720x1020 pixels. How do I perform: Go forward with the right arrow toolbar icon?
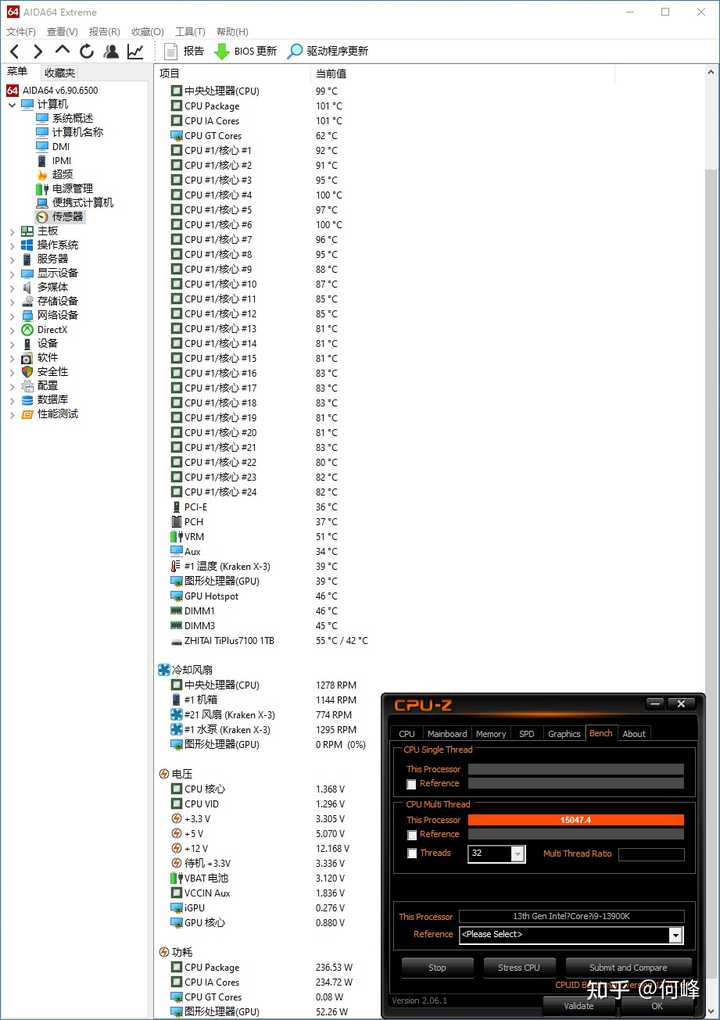pyautogui.click(x=38, y=51)
